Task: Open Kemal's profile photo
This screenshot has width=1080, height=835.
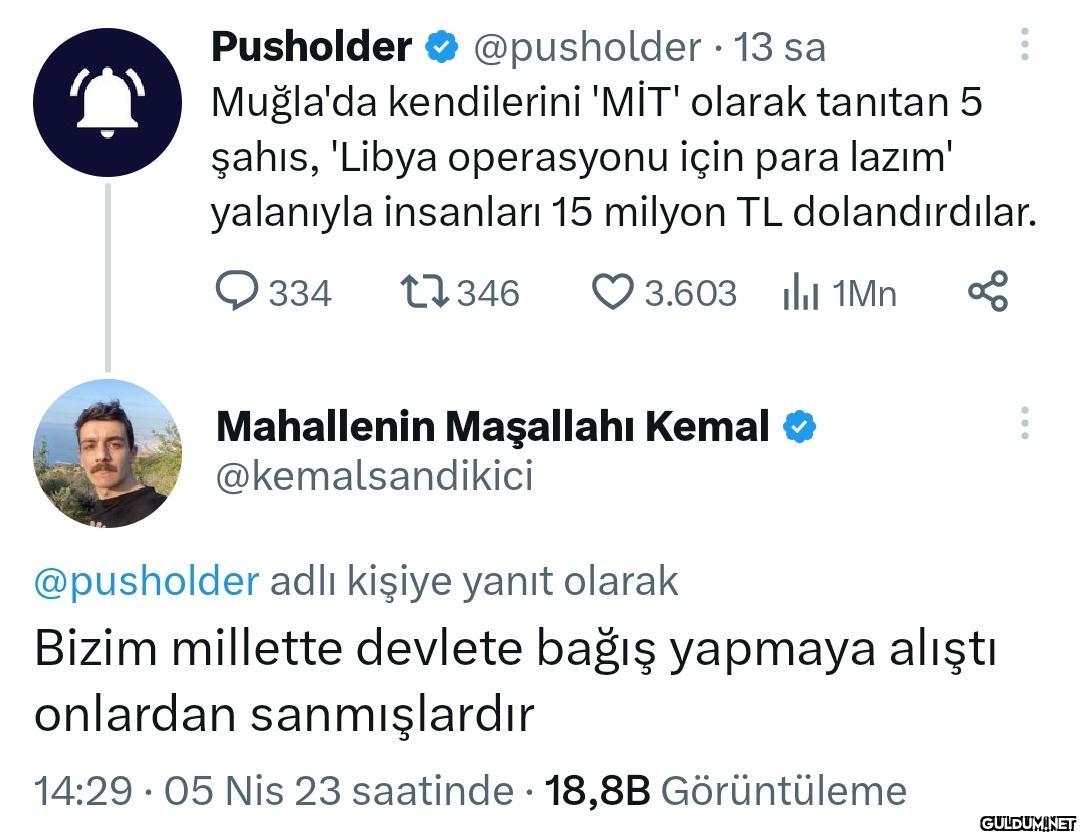Action: pyautogui.click(x=107, y=452)
